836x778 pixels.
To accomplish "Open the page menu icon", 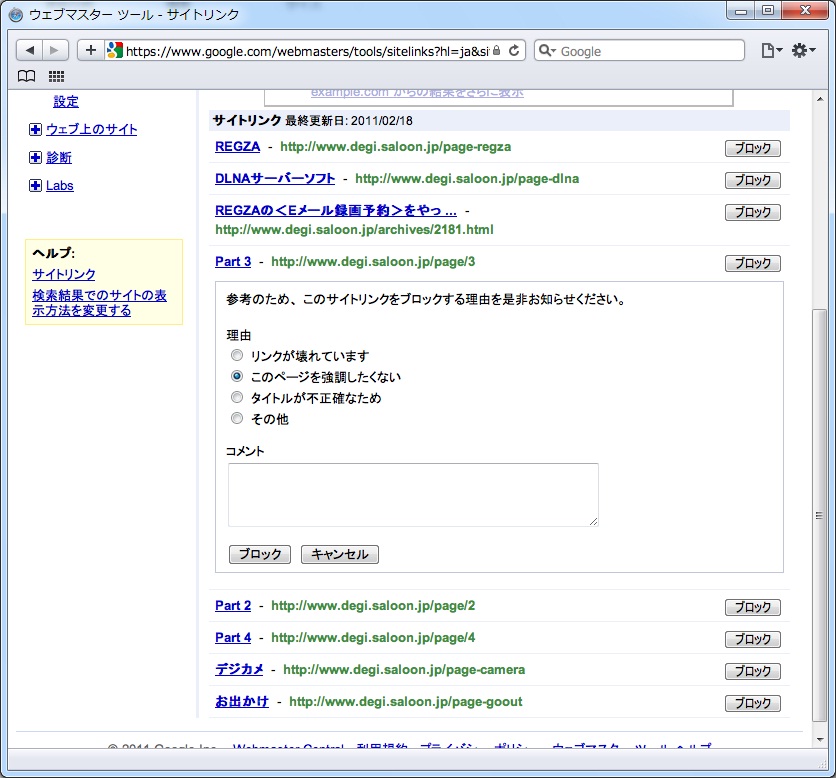I will 771,51.
